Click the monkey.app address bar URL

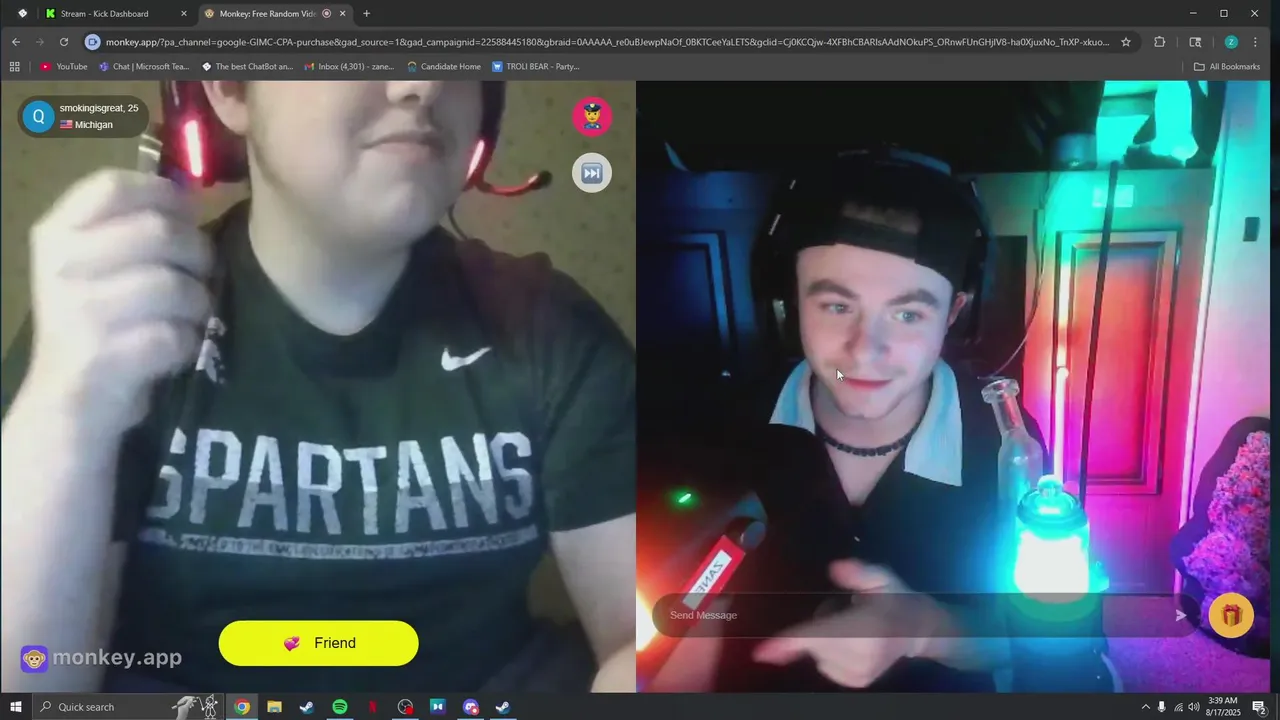click(x=607, y=42)
